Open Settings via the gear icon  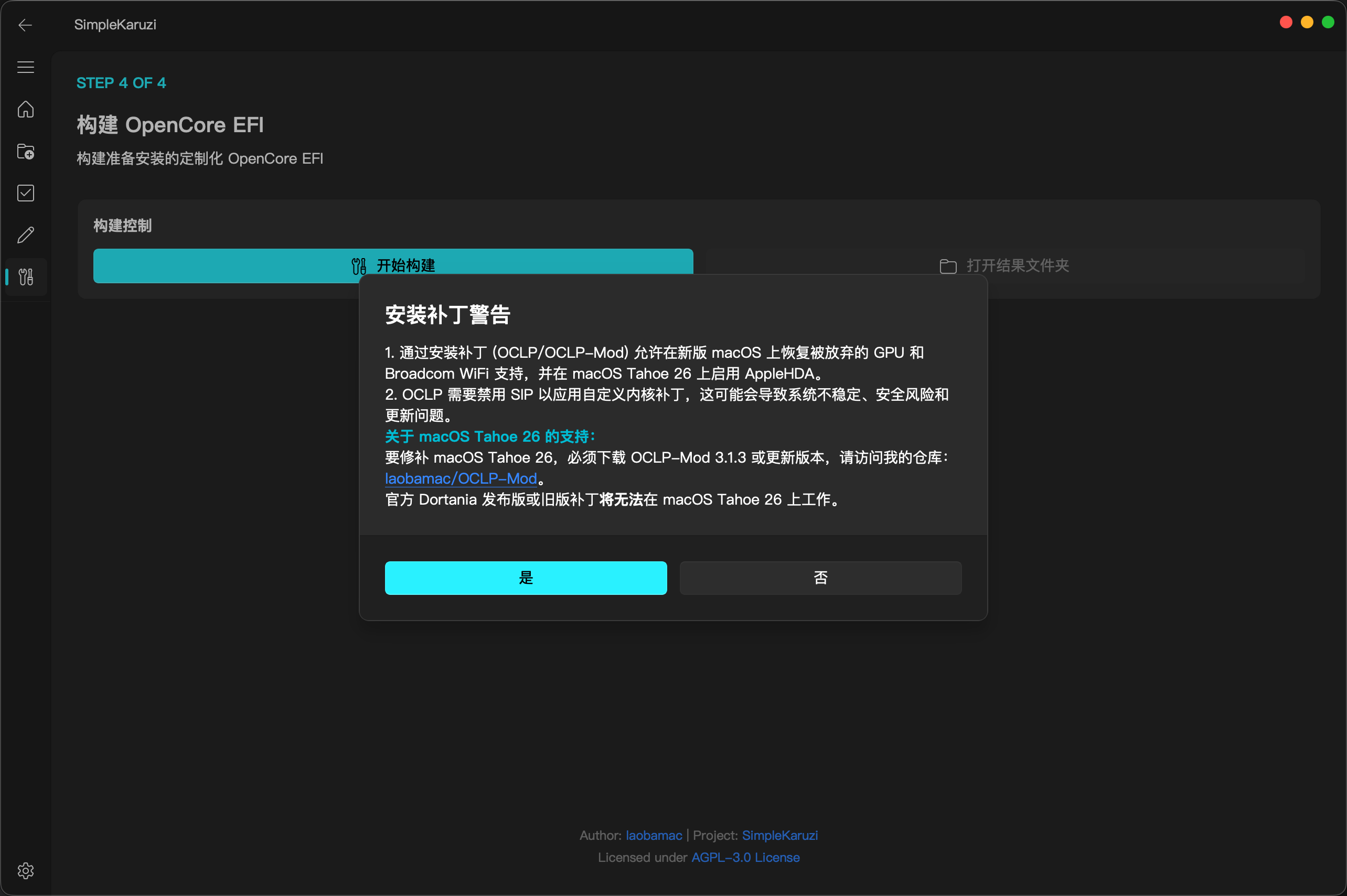pyautogui.click(x=25, y=871)
